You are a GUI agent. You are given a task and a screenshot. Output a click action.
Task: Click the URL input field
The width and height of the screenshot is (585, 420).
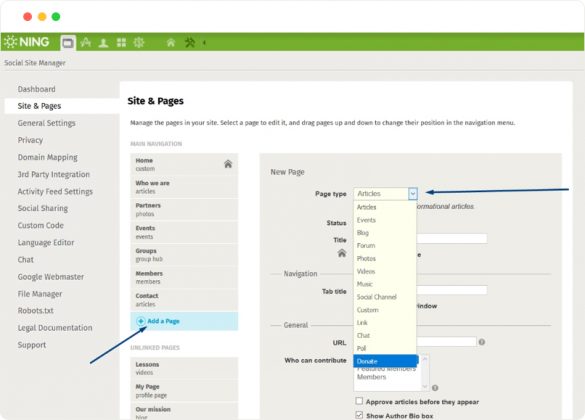446,342
